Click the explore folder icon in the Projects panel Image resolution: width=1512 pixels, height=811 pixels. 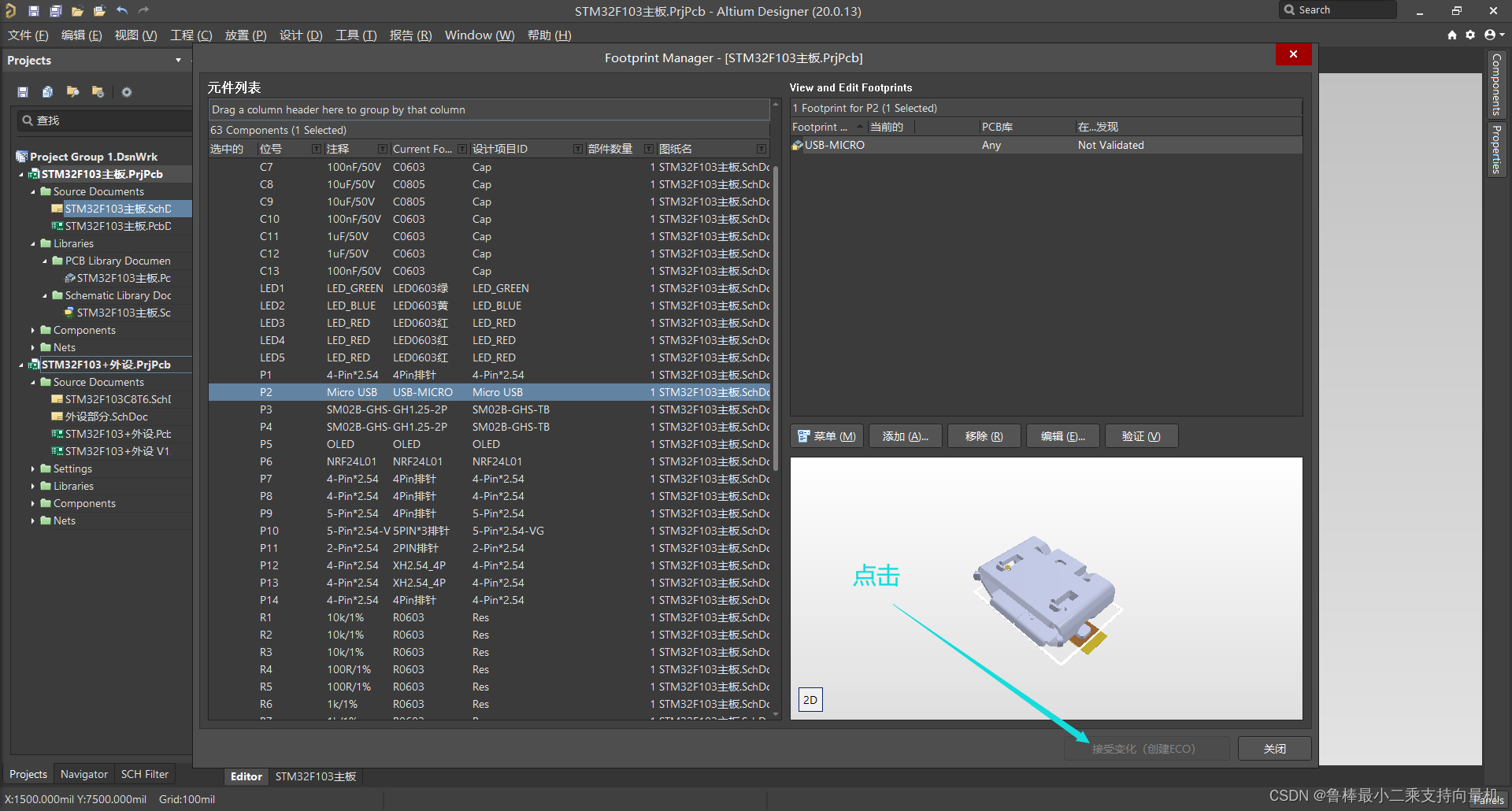pyautogui.click(x=72, y=92)
